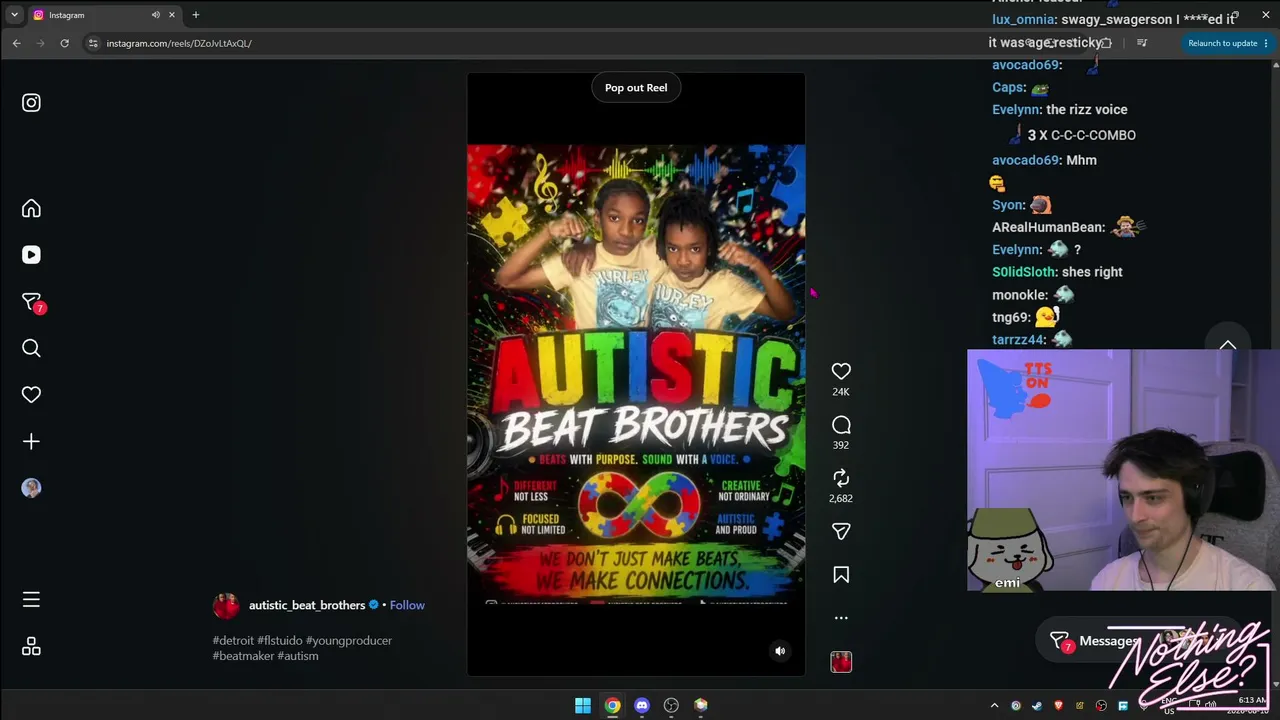1280x720 pixels.
Task: Toggle the reel's sound with the speaker button
Action: pyautogui.click(x=781, y=651)
